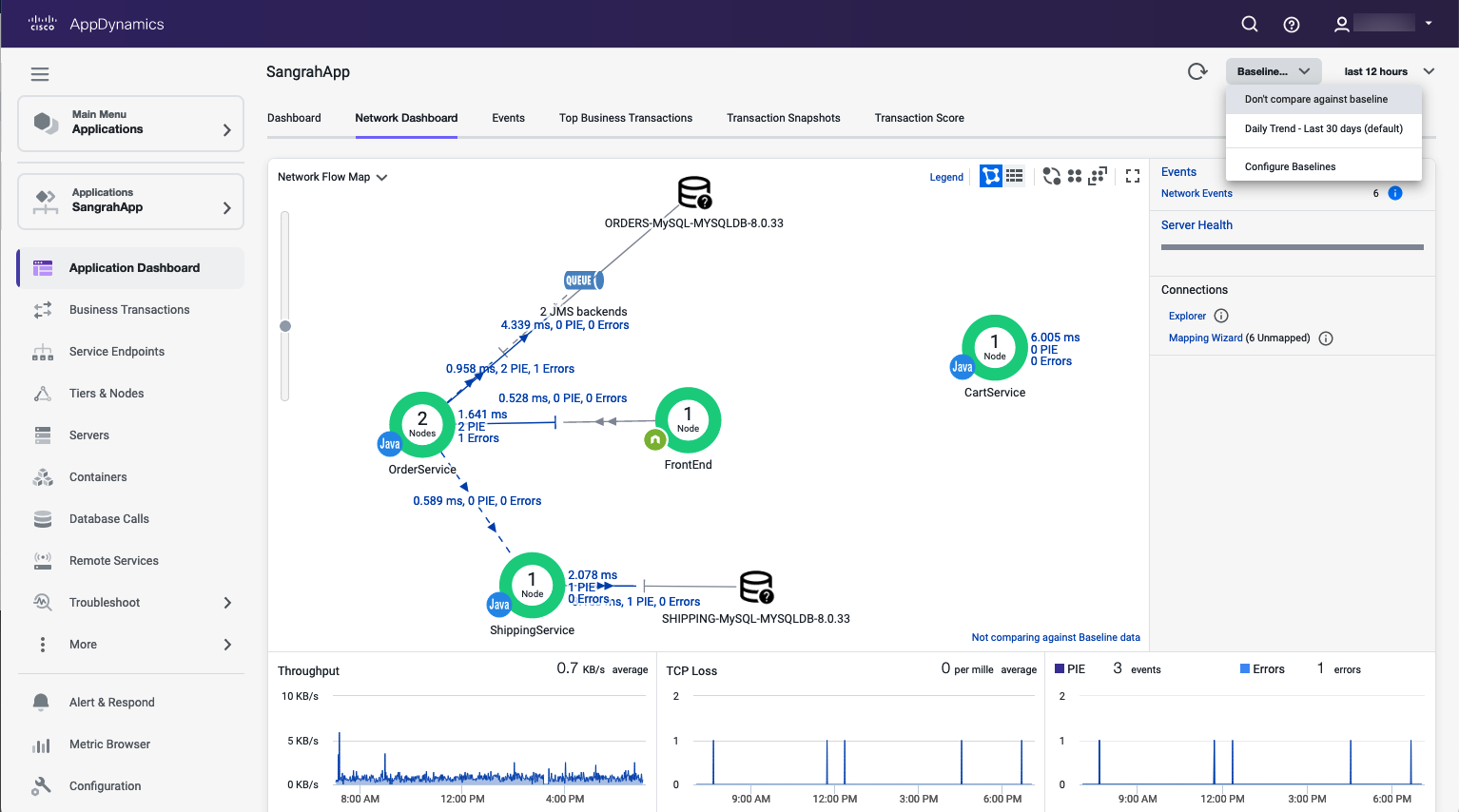Open the Network Events link
Image resolution: width=1459 pixels, height=812 pixels.
[1196, 193]
